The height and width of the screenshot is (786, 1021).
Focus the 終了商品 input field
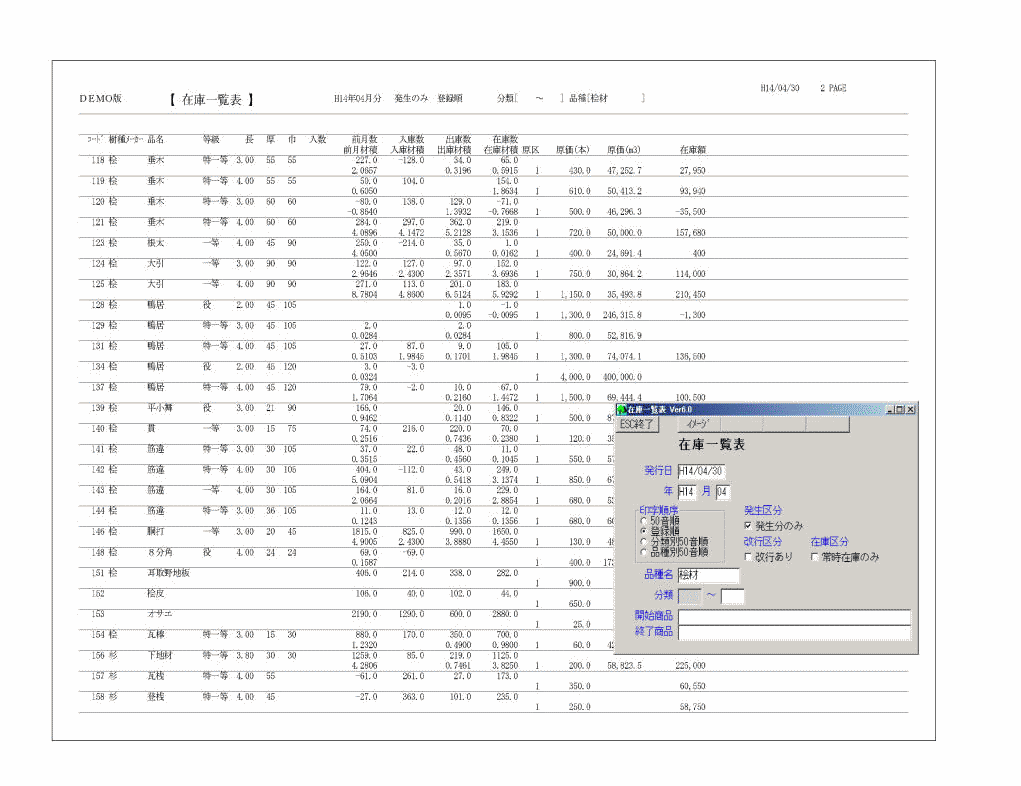click(x=794, y=632)
